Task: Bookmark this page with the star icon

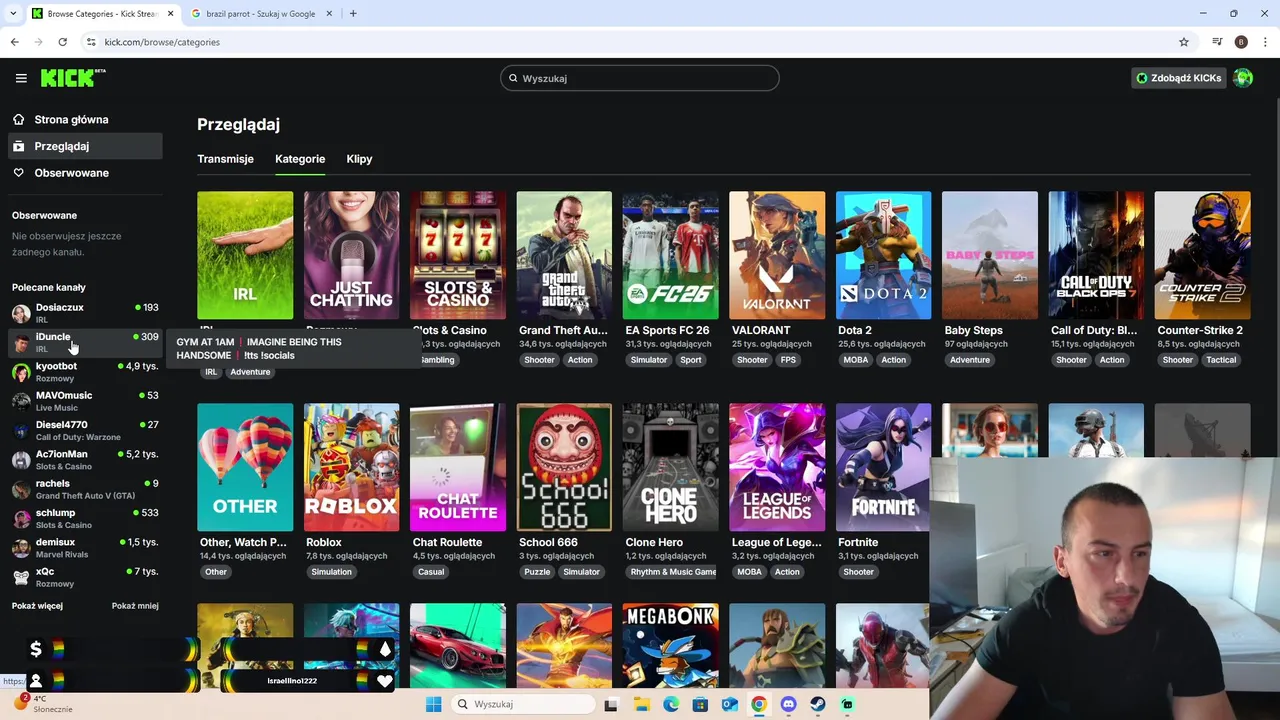Action: (x=1184, y=42)
